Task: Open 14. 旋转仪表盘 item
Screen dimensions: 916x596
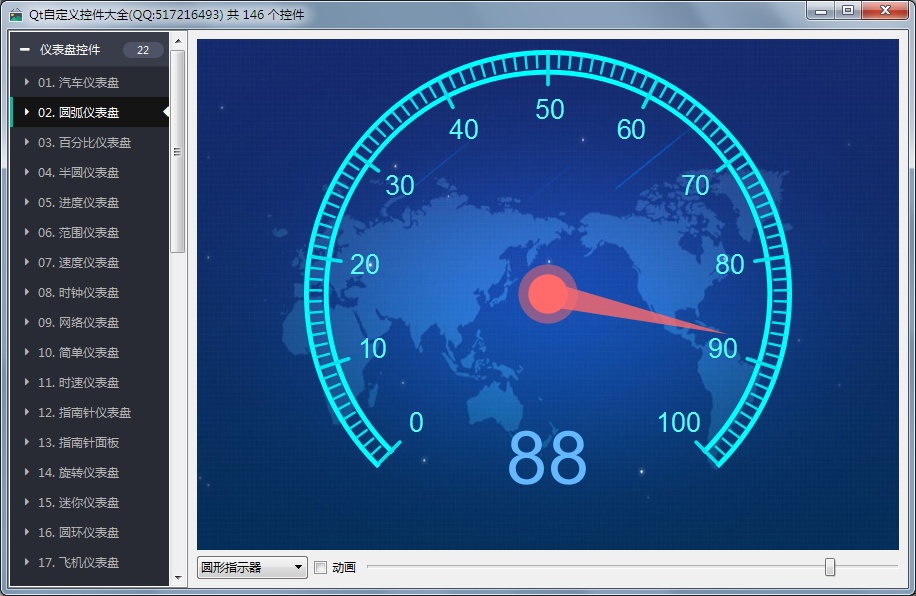Action: [89, 472]
